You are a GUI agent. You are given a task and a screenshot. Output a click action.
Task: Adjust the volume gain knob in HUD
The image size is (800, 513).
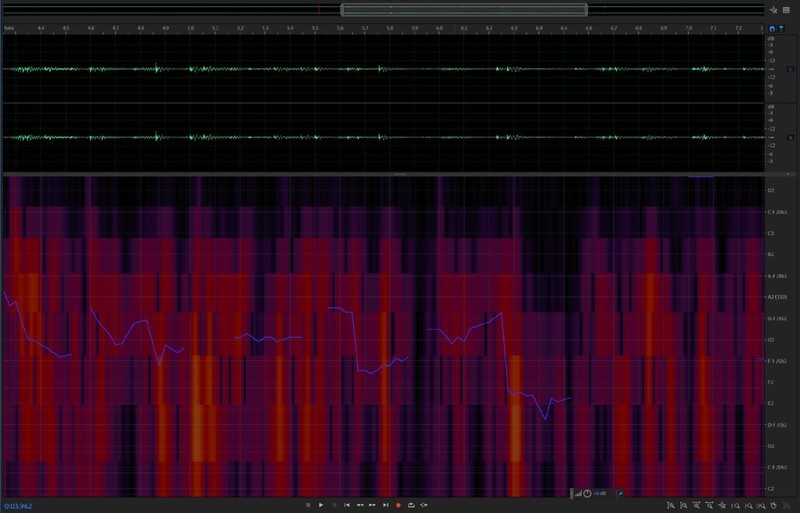[587, 493]
